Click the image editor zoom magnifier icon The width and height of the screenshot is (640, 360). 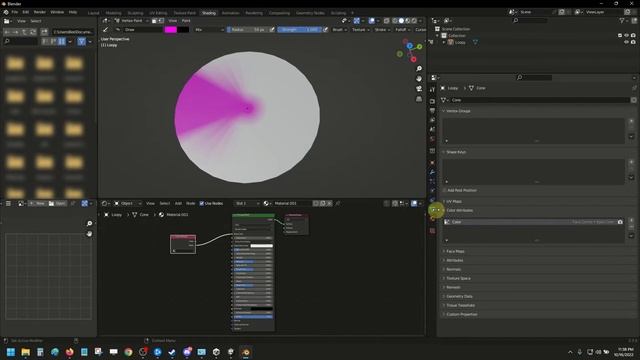(x=89, y=223)
